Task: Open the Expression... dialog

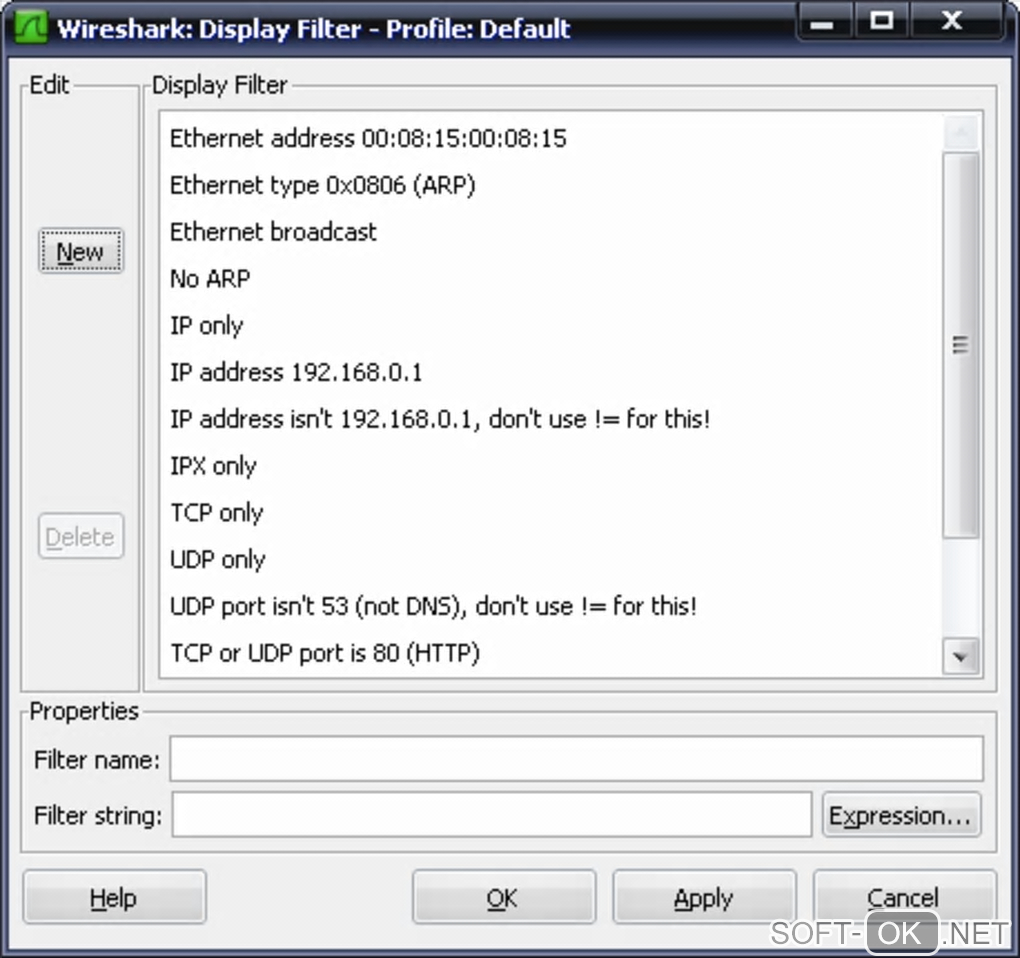Action: (x=901, y=815)
